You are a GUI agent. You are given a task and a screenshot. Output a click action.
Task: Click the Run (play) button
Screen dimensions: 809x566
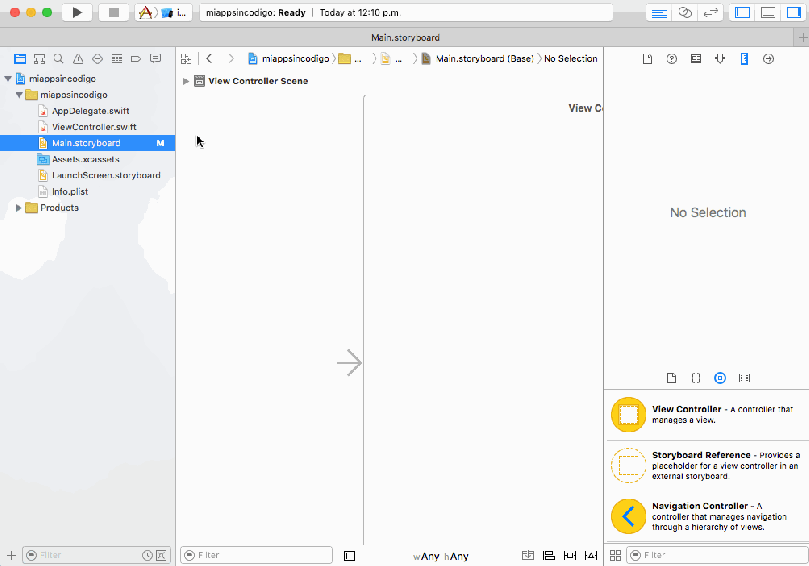(x=77, y=13)
